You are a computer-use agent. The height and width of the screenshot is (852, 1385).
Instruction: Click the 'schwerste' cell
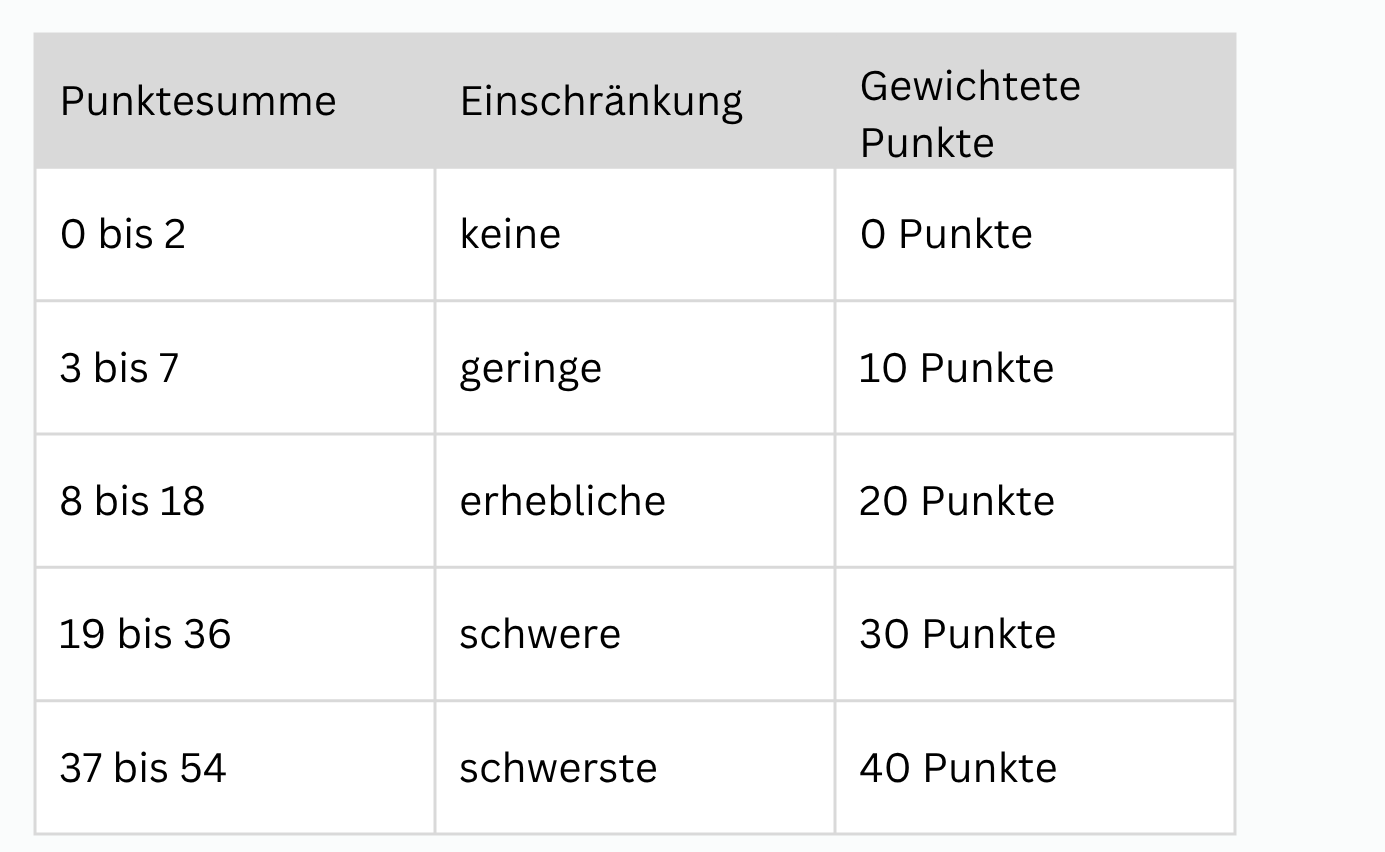tap(635, 768)
